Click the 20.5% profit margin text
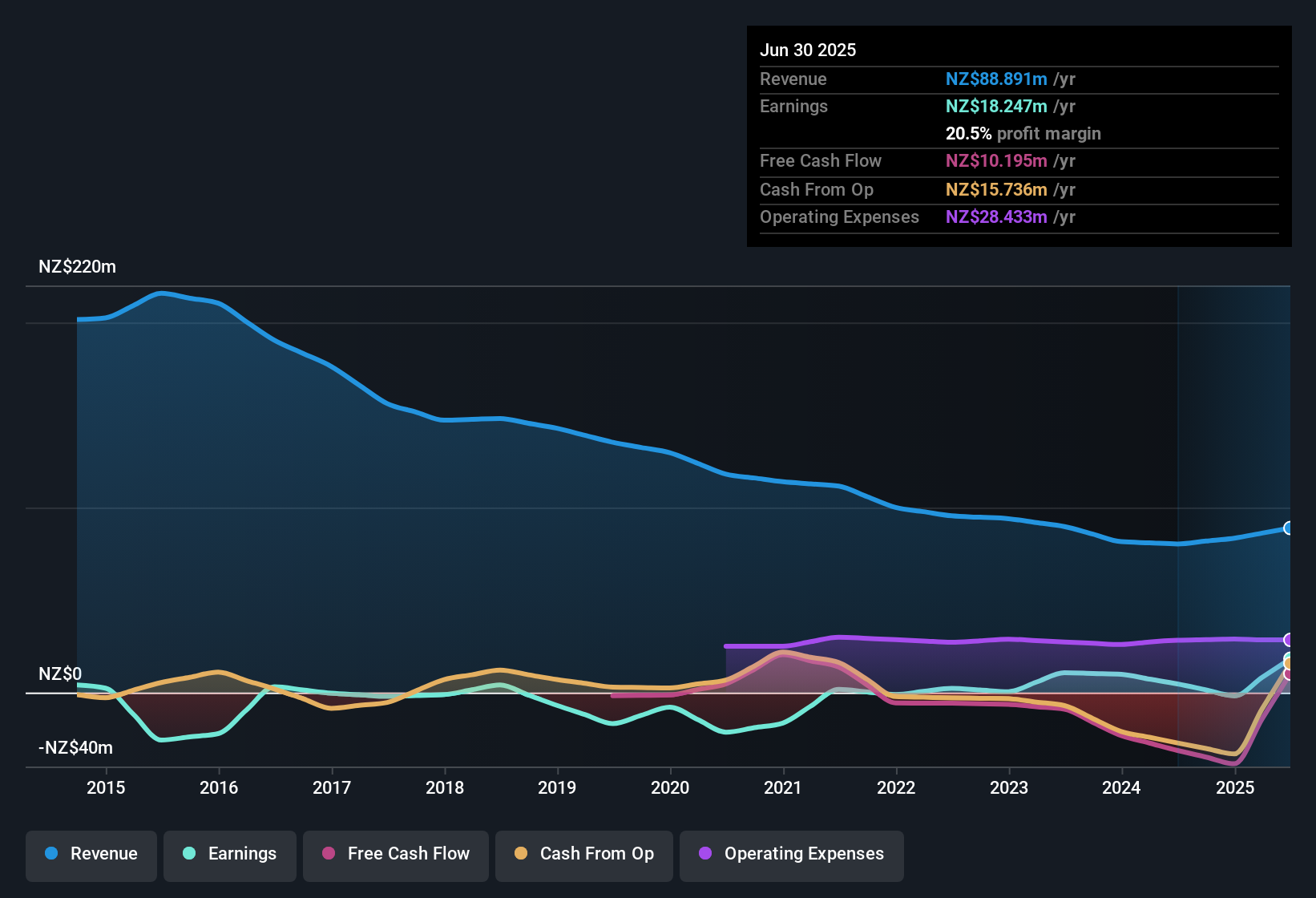Screen dimensions: 1316x898 pyautogui.click(x=1023, y=133)
